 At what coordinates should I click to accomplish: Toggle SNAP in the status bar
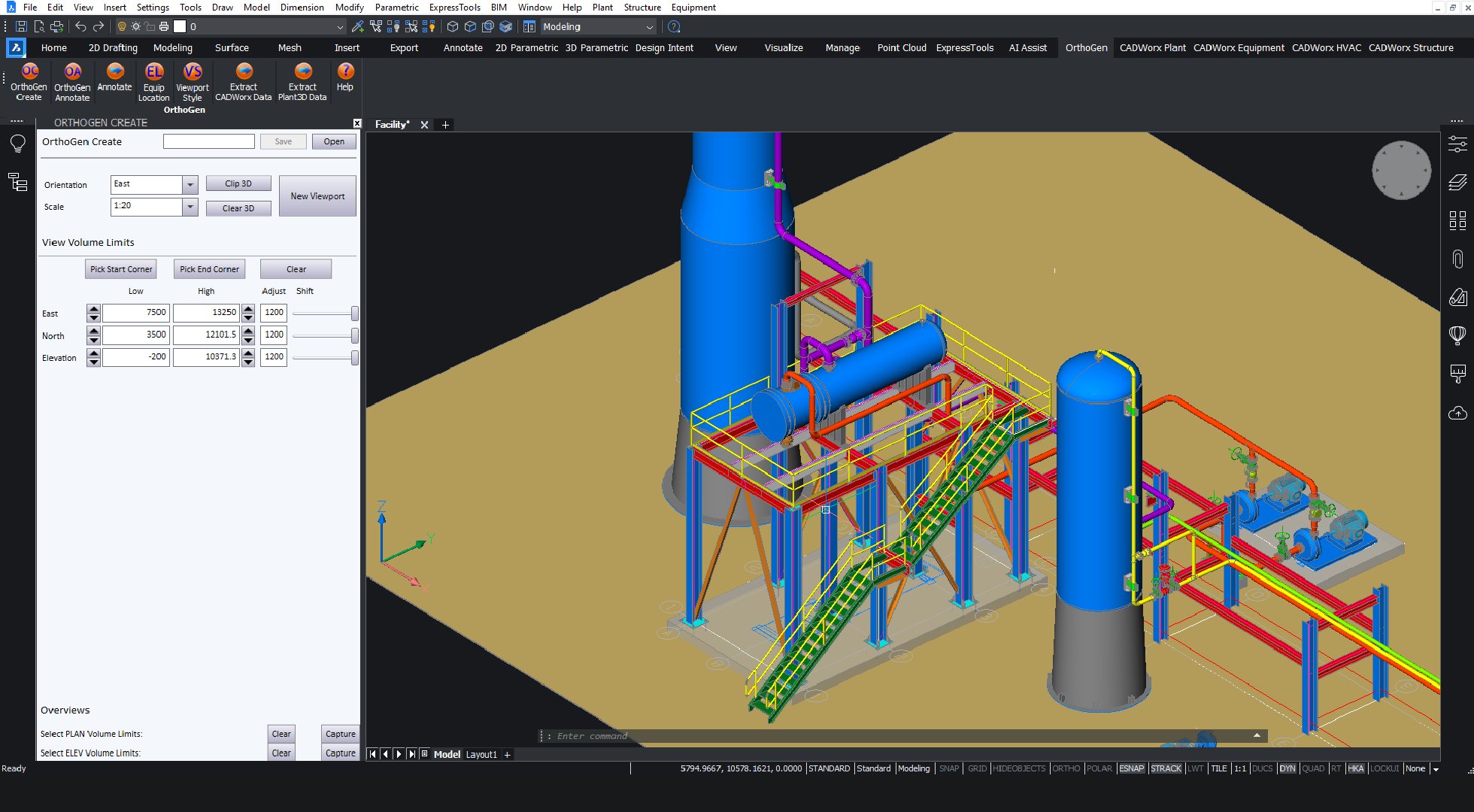[x=949, y=768]
